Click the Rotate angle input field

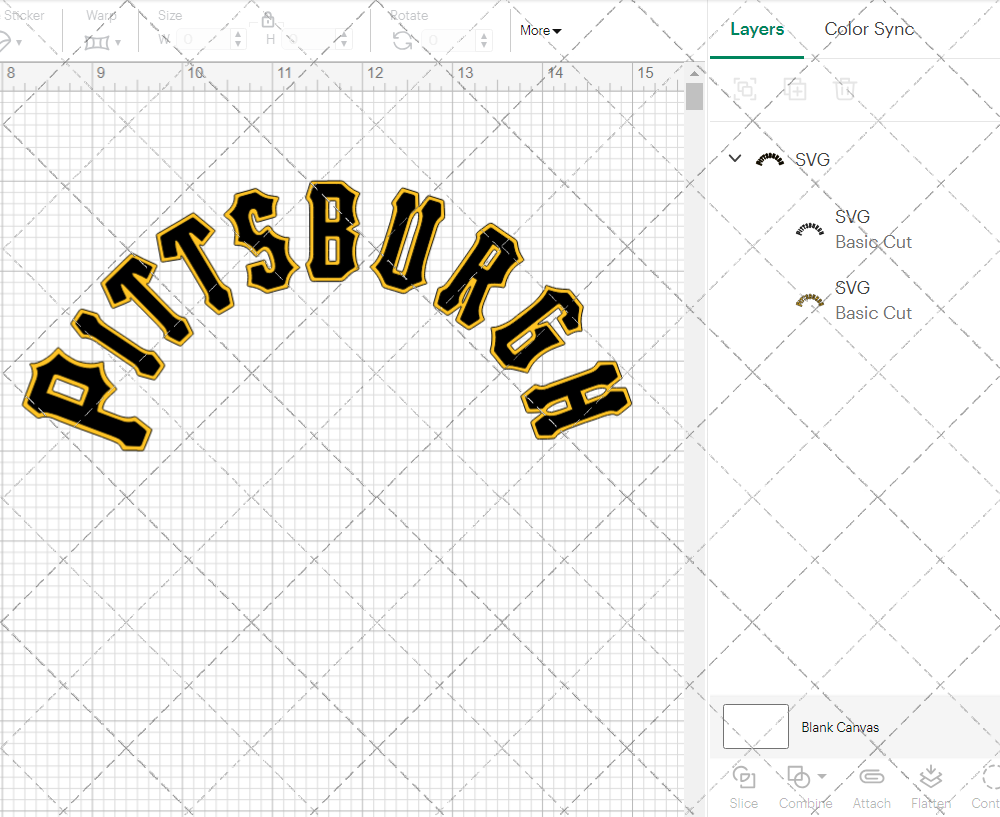(x=448, y=40)
